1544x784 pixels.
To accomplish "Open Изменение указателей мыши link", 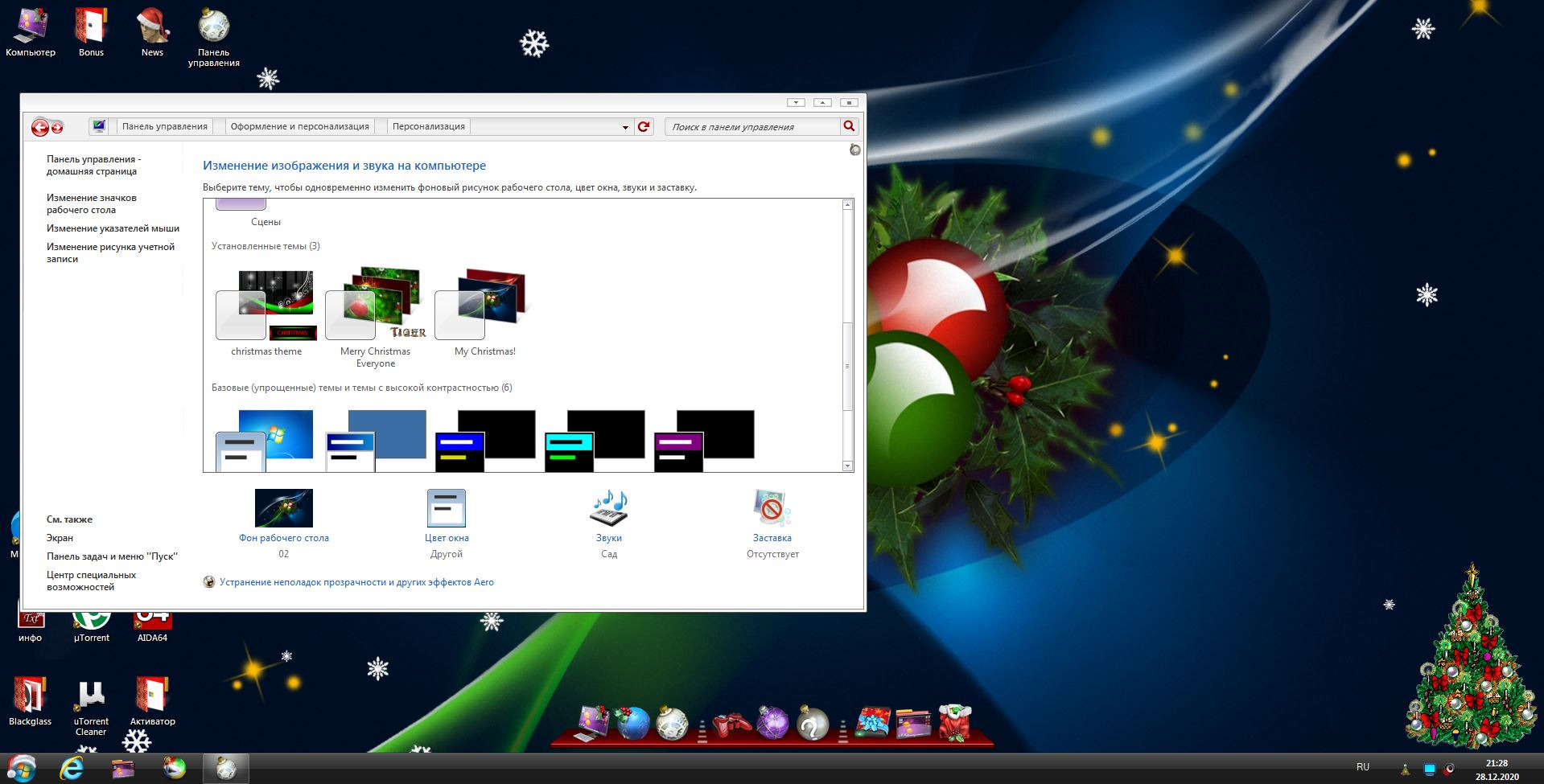I will pyautogui.click(x=113, y=228).
